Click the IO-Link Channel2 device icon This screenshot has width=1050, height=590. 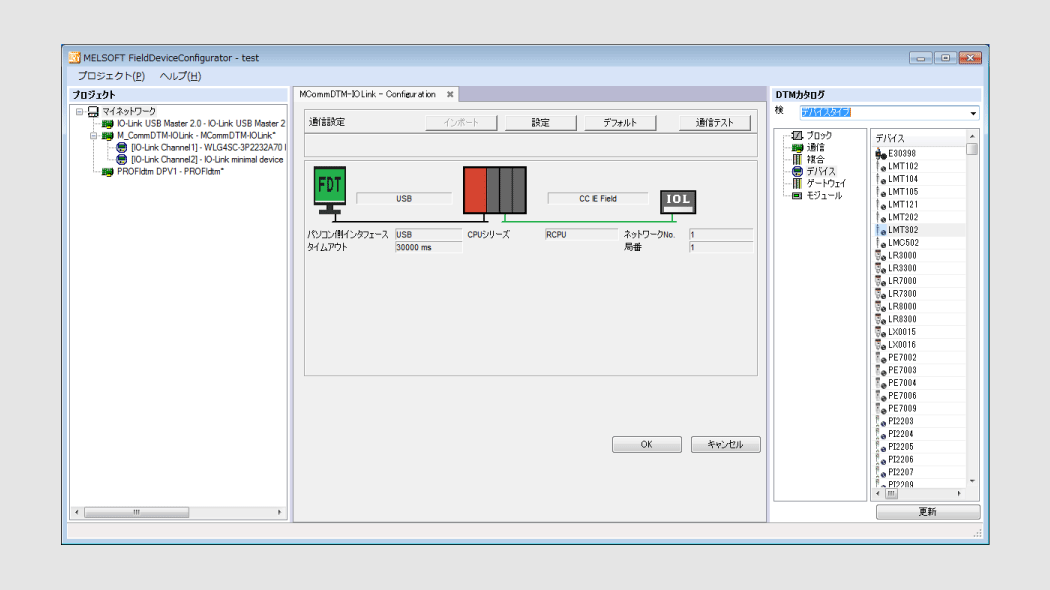(x=122, y=160)
